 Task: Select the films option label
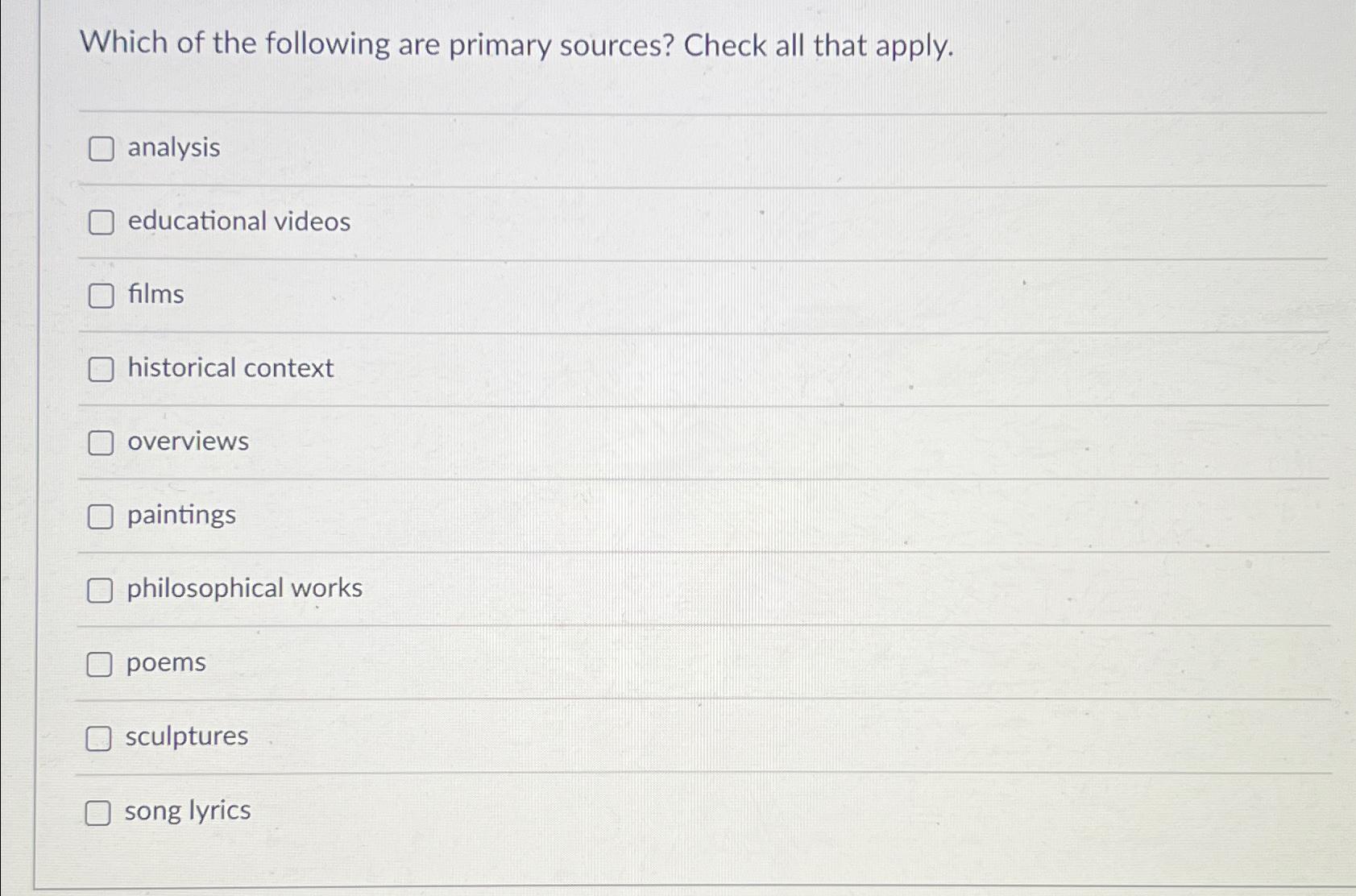pos(155,295)
